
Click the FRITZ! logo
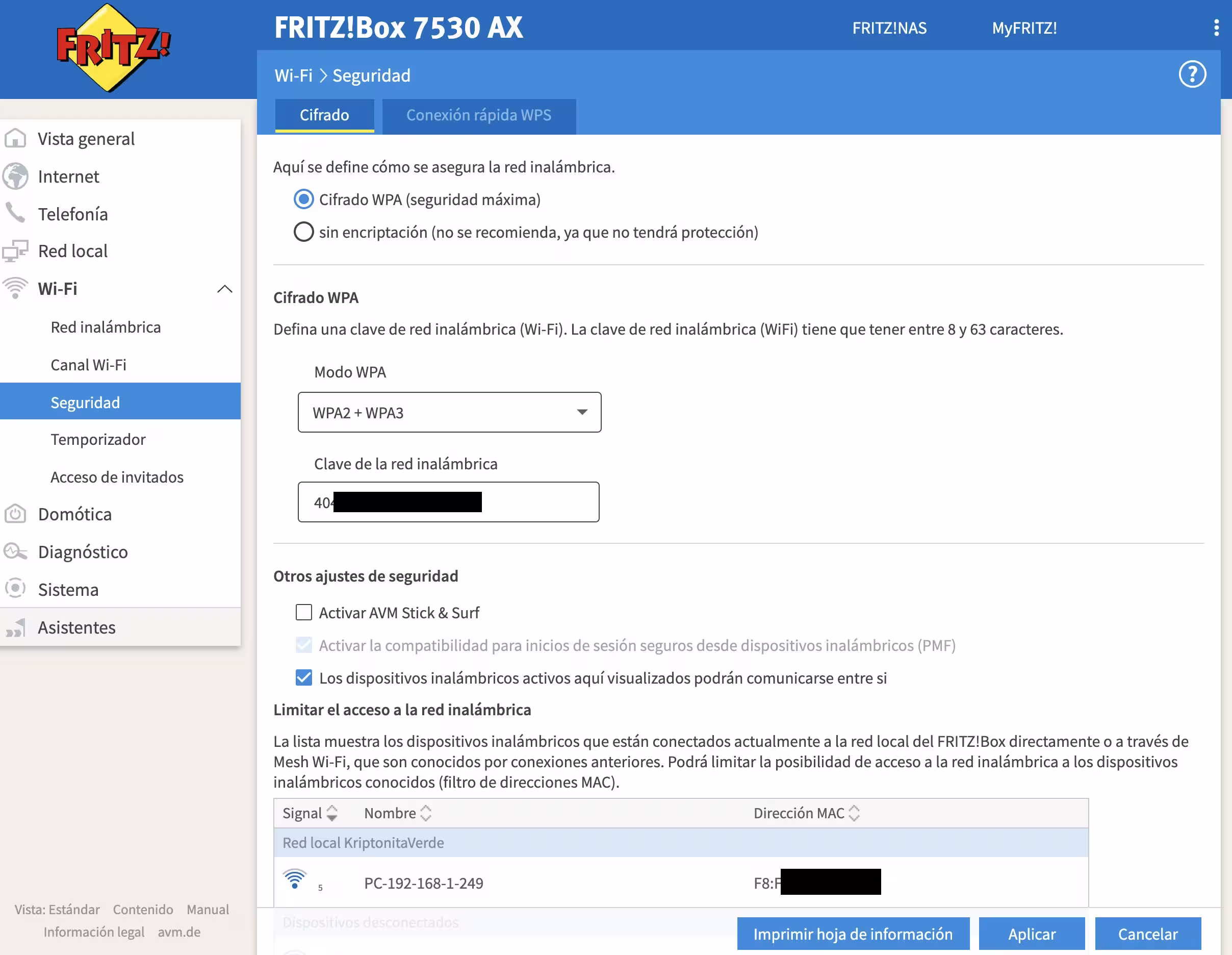113,48
